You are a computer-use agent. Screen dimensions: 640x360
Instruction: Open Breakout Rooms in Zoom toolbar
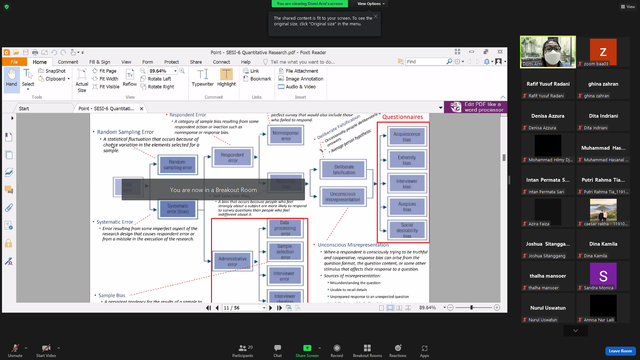pyautogui.click(x=367, y=350)
